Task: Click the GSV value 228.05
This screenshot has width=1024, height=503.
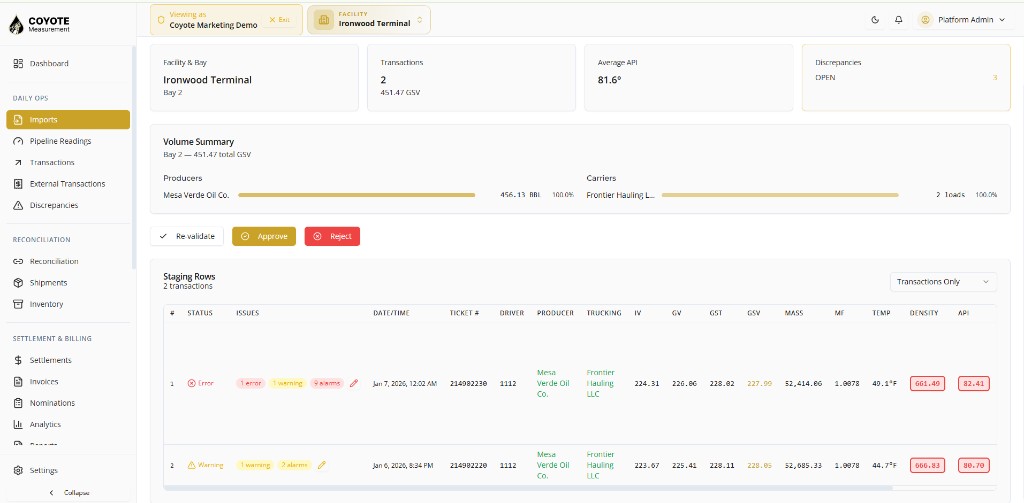Action: click(x=760, y=465)
